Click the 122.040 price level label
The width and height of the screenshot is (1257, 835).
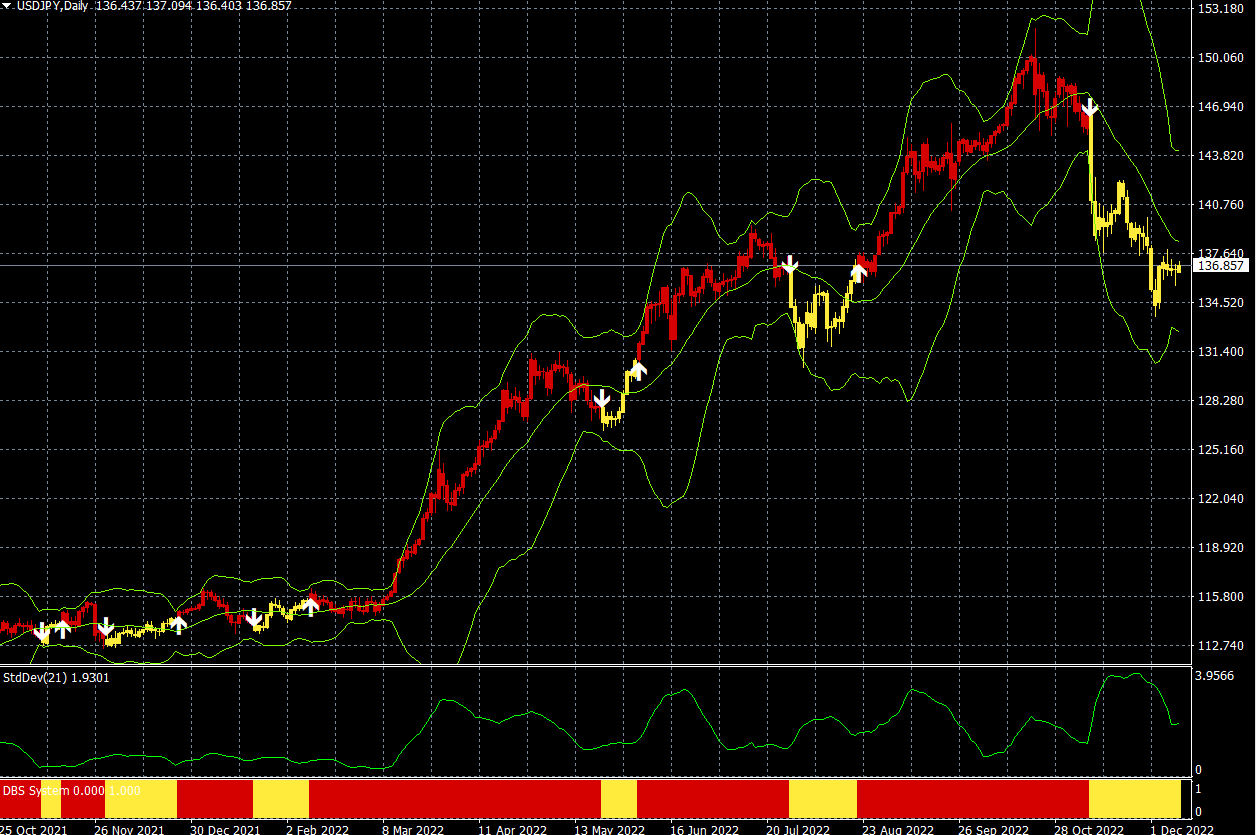click(1221, 499)
